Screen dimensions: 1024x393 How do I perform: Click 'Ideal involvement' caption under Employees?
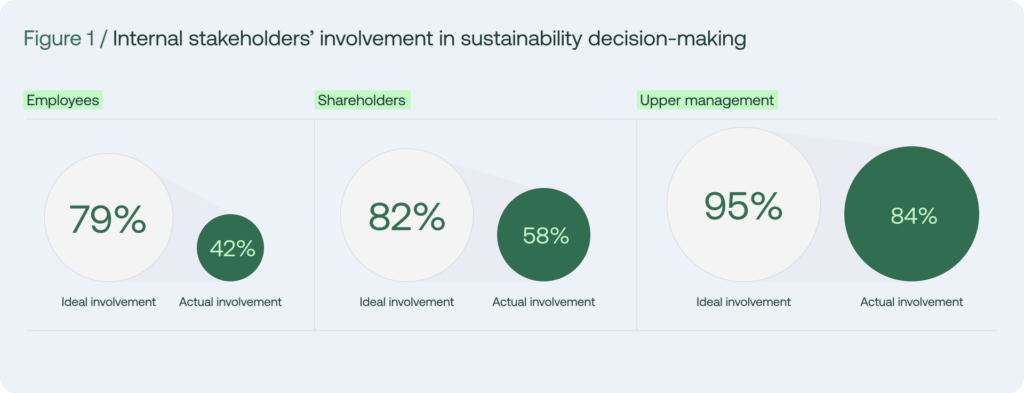click(x=108, y=302)
